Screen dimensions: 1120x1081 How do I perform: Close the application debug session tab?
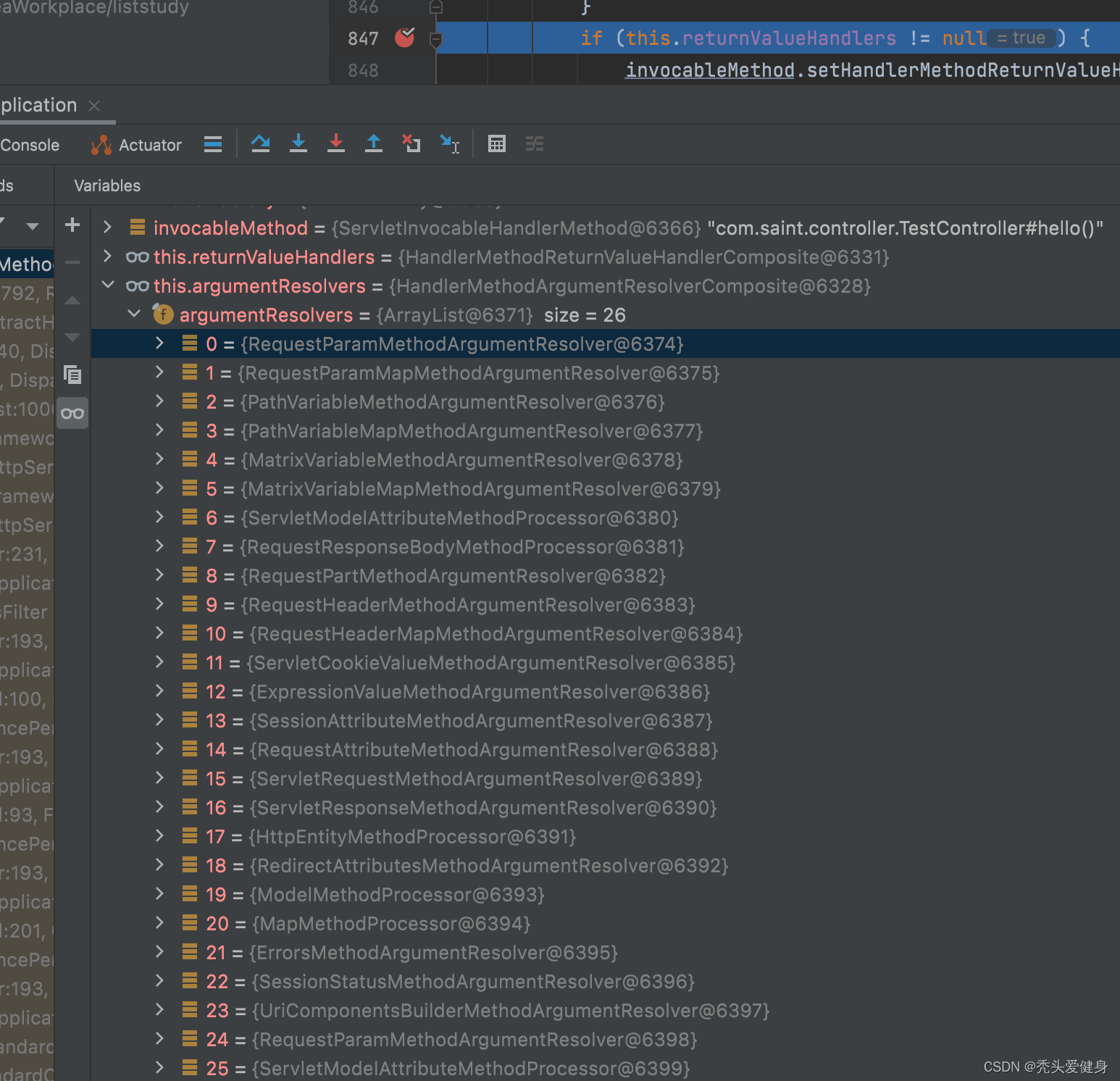94,106
